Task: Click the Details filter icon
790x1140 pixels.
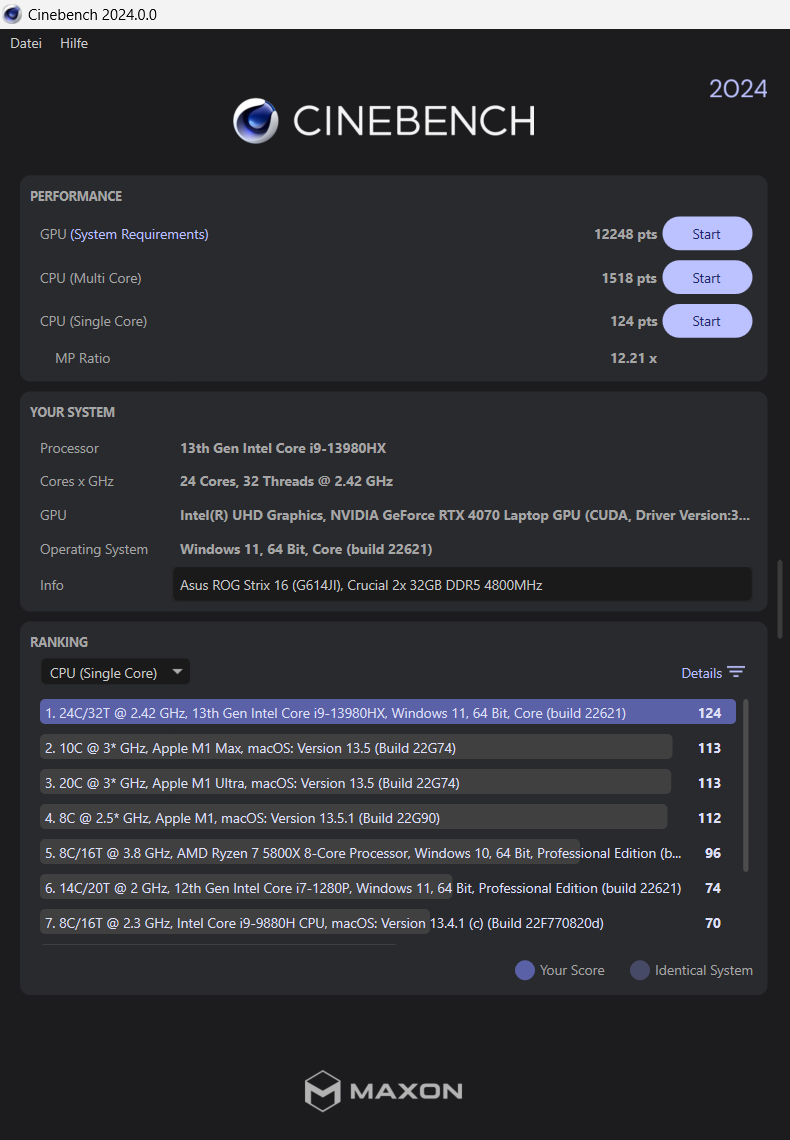Action: 736,673
